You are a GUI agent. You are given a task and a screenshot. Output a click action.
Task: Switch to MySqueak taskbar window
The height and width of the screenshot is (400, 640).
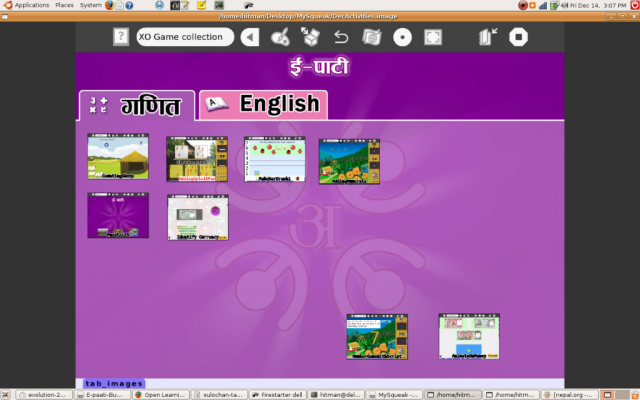pos(395,394)
